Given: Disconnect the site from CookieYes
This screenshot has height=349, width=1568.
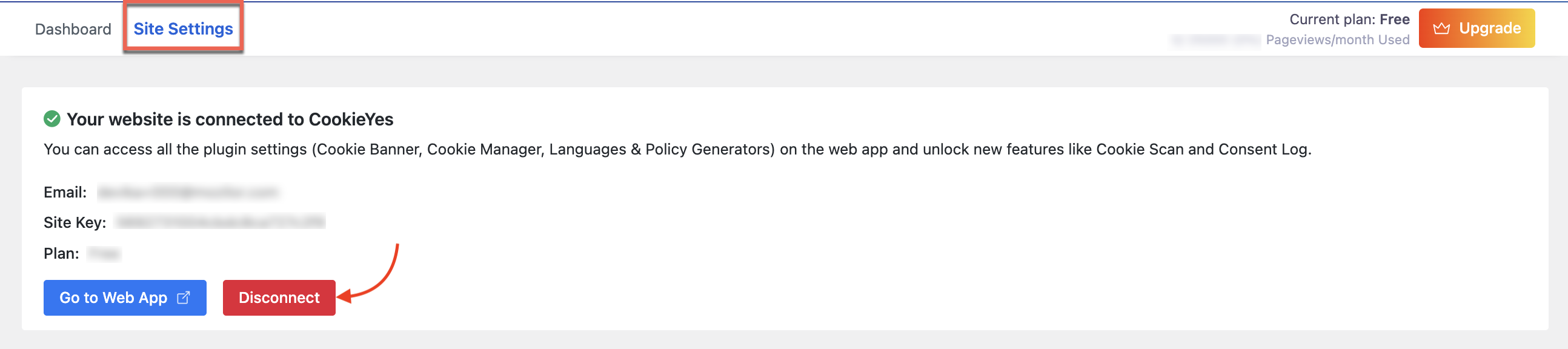Looking at the screenshot, I should pyautogui.click(x=279, y=297).
